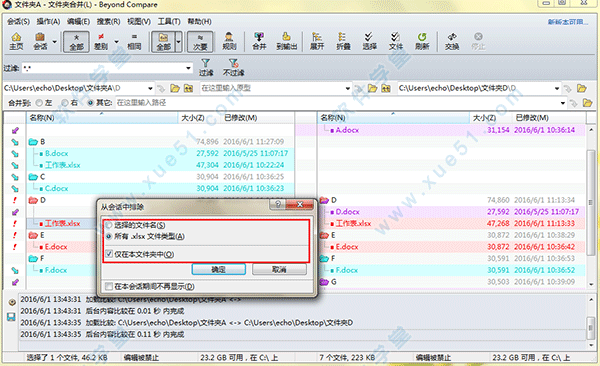The height and width of the screenshot is (366, 600).
Task: Click the 主页 home toolbar icon
Action: pos(16,41)
